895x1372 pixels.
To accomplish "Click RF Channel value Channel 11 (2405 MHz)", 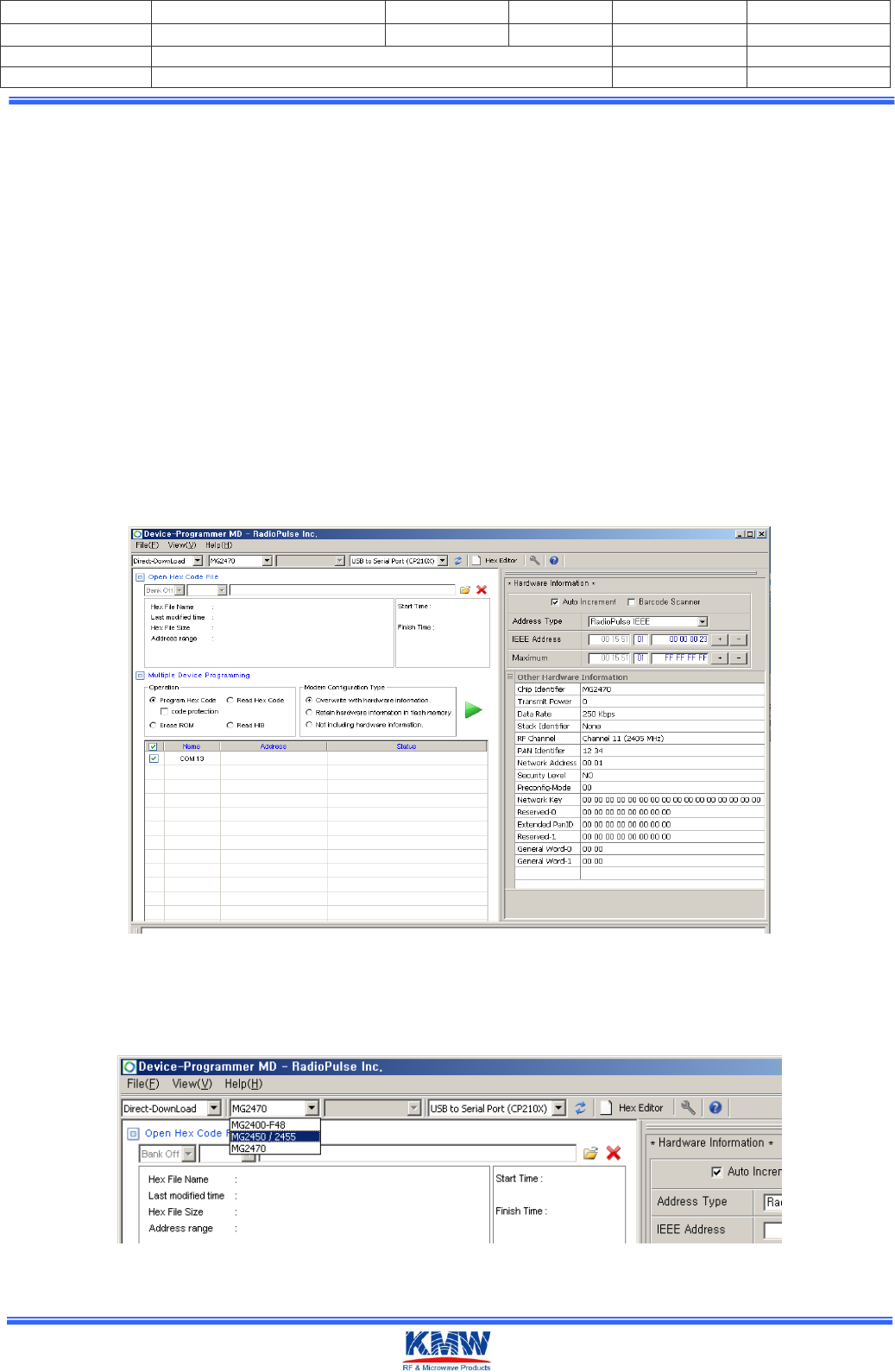I will pos(672,739).
